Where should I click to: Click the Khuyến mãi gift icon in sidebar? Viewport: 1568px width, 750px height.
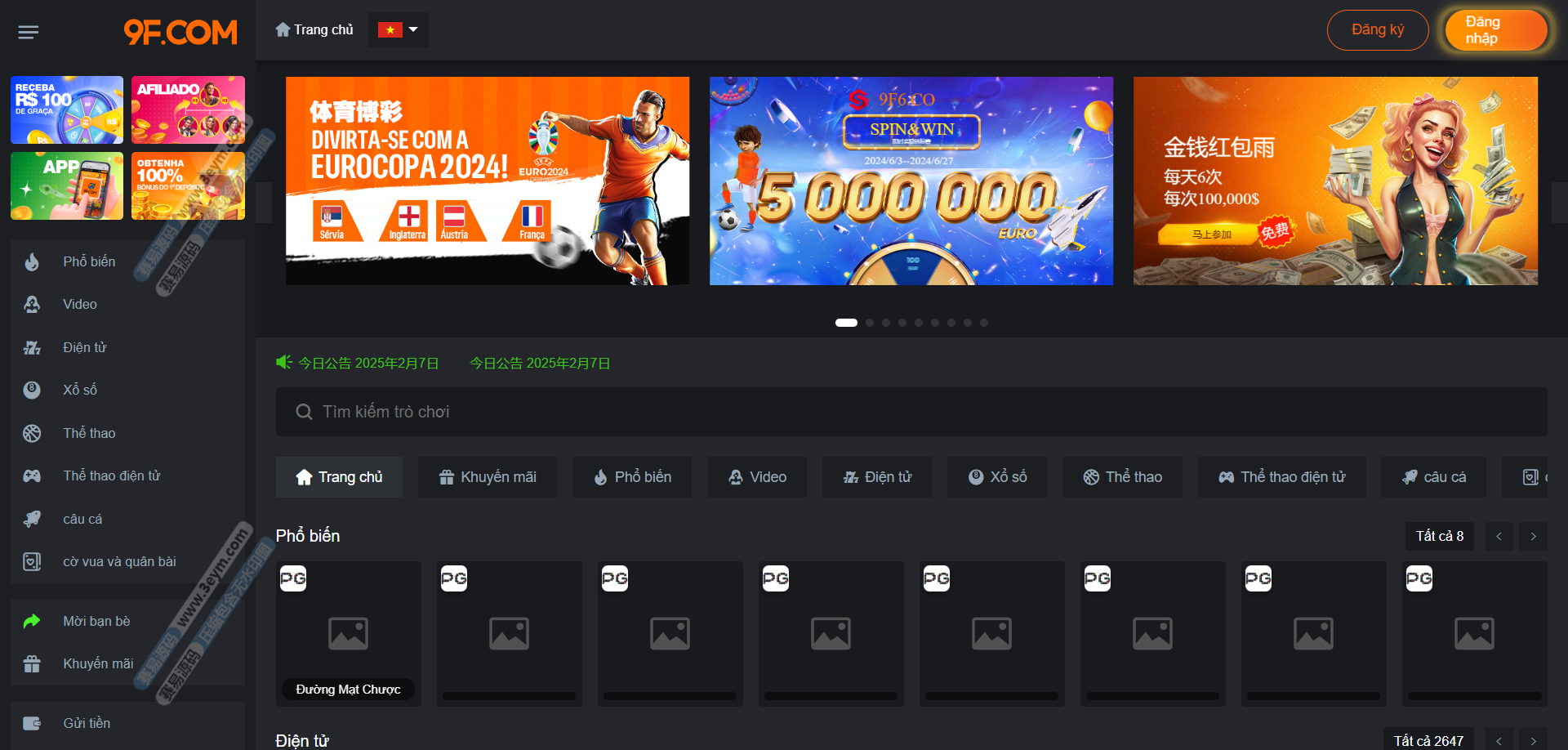point(32,663)
